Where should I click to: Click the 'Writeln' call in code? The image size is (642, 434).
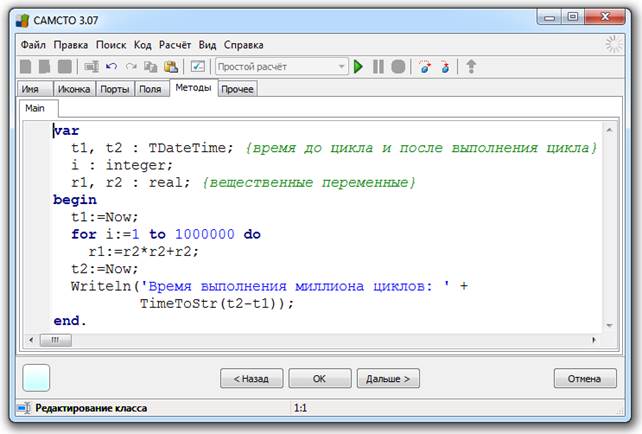[x=101, y=286]
